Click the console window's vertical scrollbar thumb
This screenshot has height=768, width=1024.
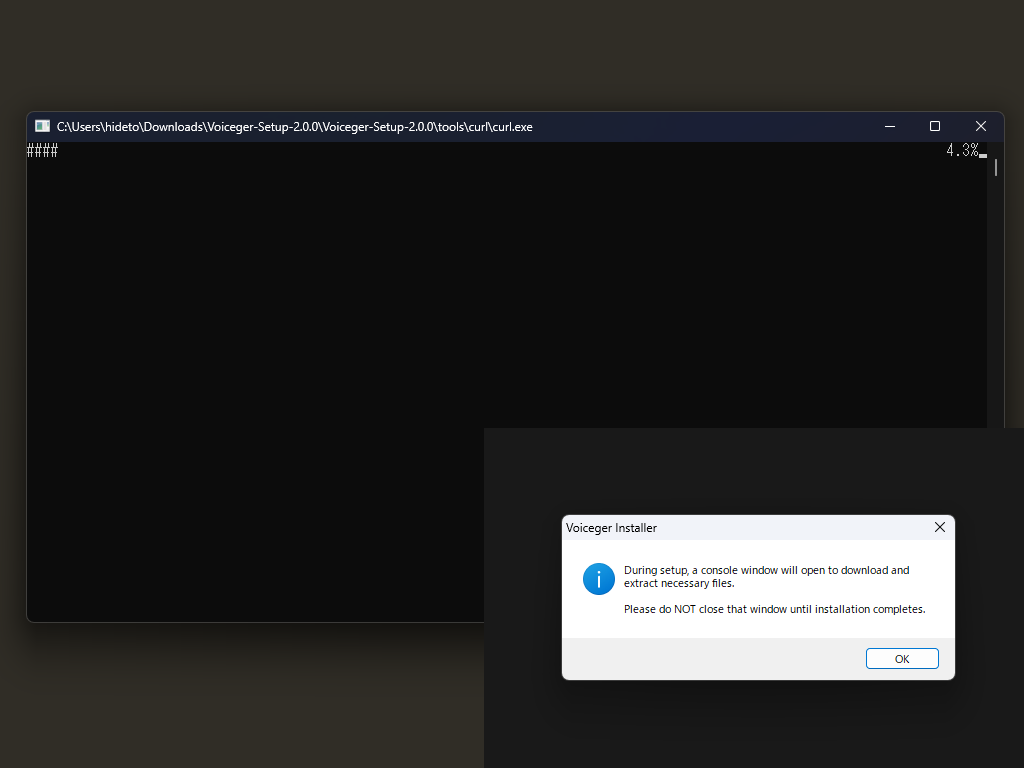(996, 168)
